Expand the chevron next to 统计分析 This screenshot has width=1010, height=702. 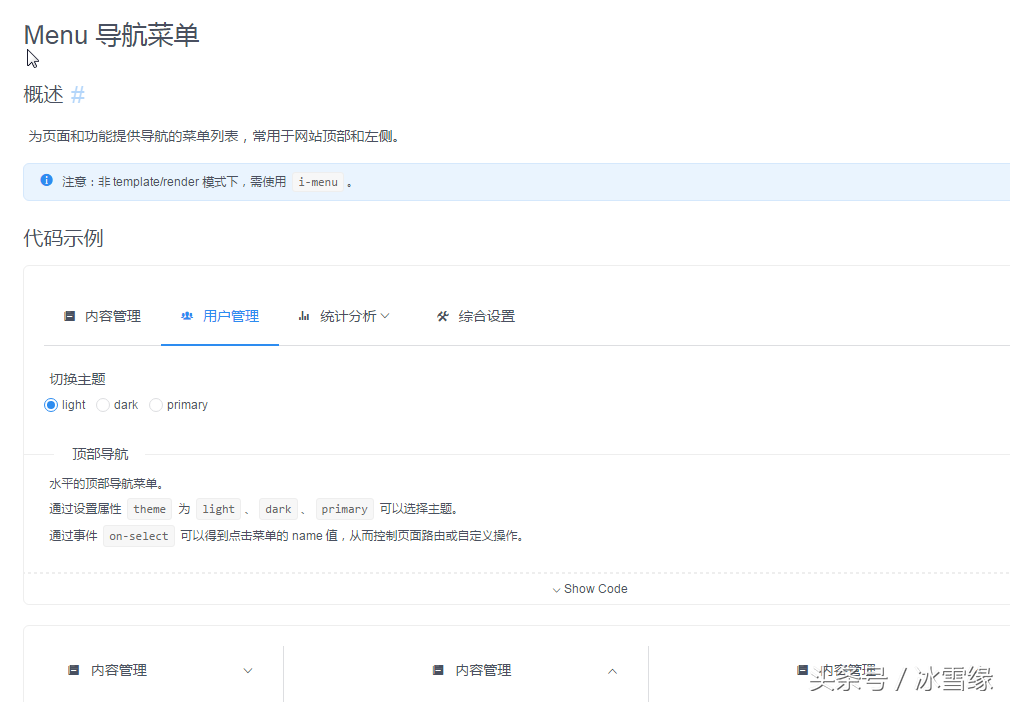(x=385, y=316)
